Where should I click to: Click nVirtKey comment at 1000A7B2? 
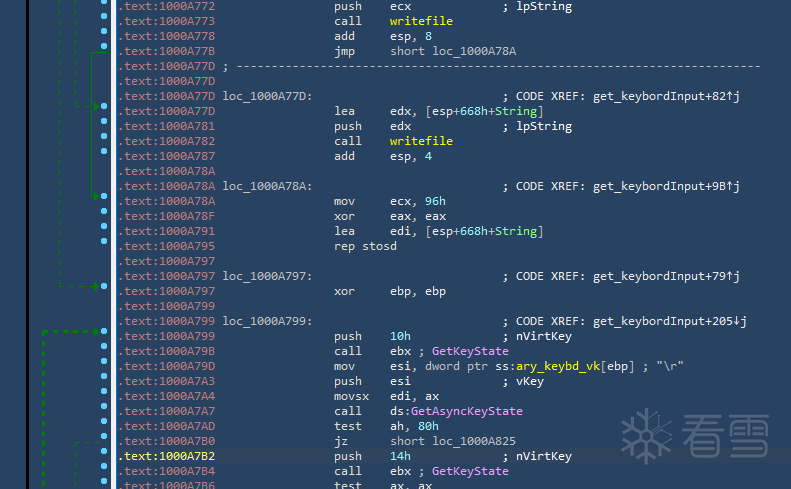click(x=544, y=456)
